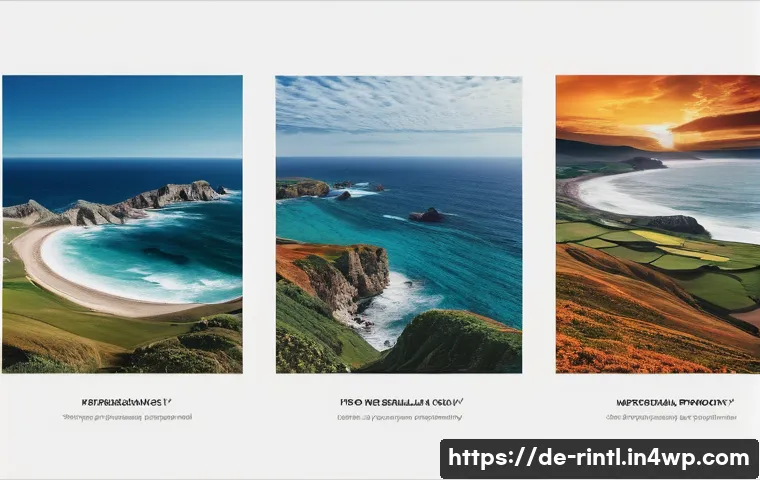The height and width of the screenshot is (480, 760).
Task: Open the curved sandy beach bay photo
Action: (x=122, y=224)
